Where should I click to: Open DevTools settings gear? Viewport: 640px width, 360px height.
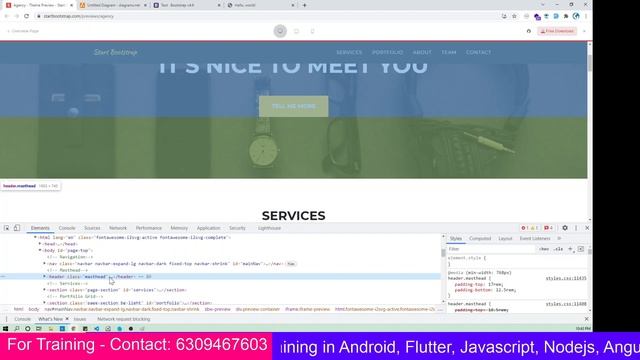[x=565, y=228]
